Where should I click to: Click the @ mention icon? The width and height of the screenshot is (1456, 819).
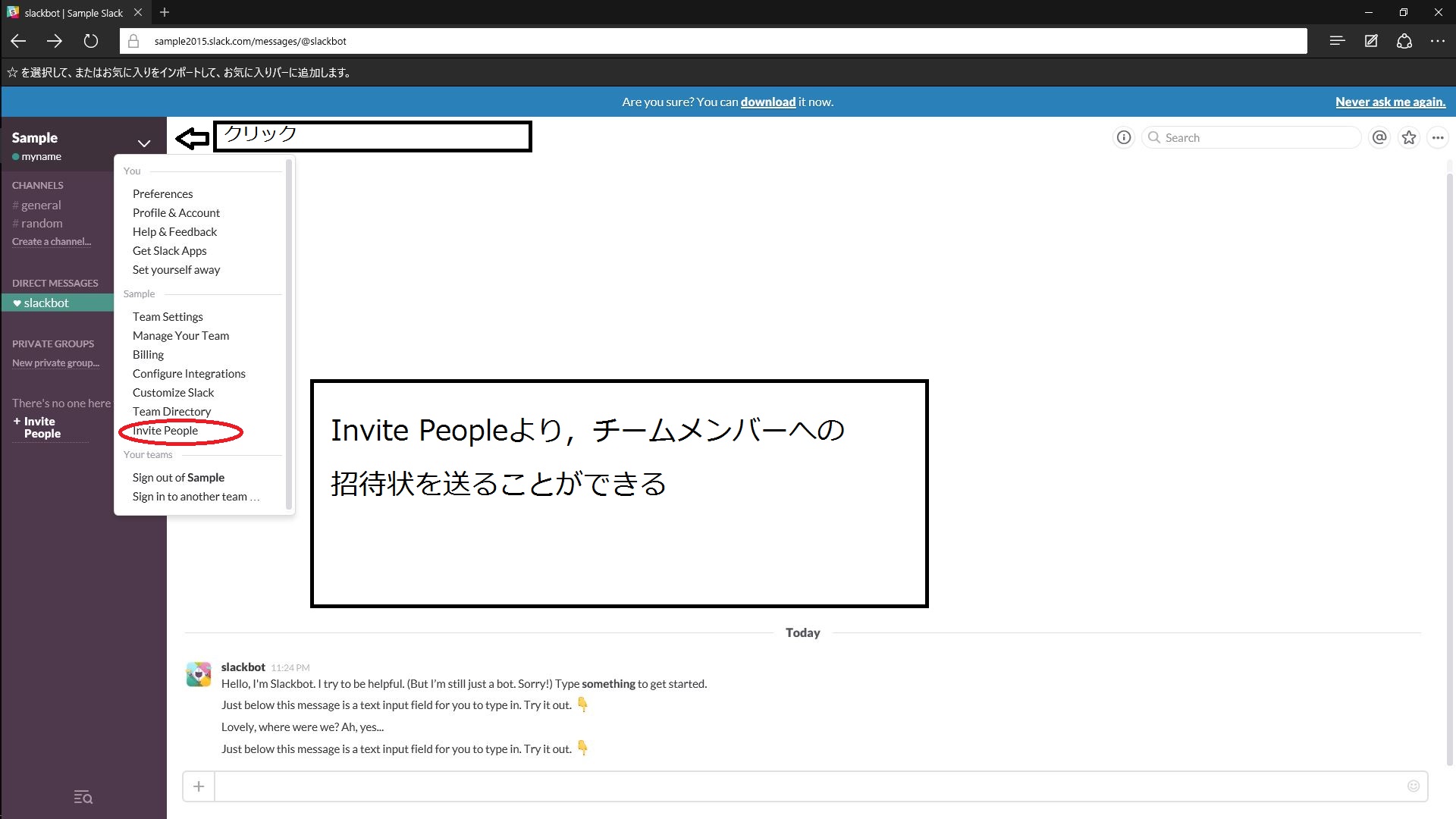(x=1379, y=137)
